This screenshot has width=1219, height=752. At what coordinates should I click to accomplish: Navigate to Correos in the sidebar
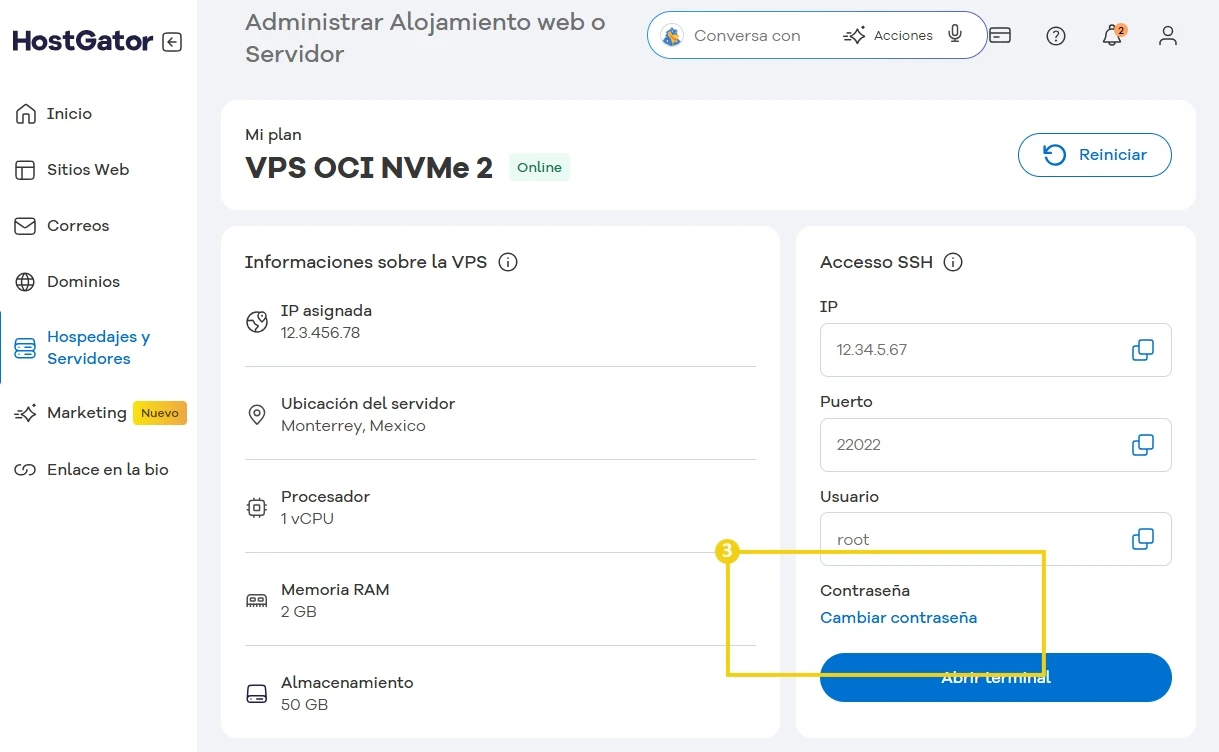(x=79, y=225)
